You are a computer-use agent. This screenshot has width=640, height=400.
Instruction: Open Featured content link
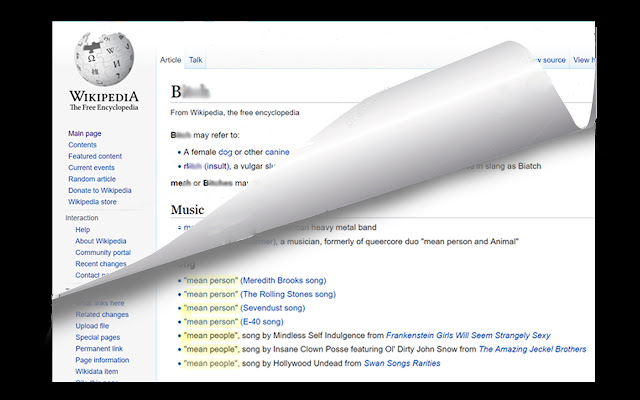pyautogui.click(x=95, y=156)
